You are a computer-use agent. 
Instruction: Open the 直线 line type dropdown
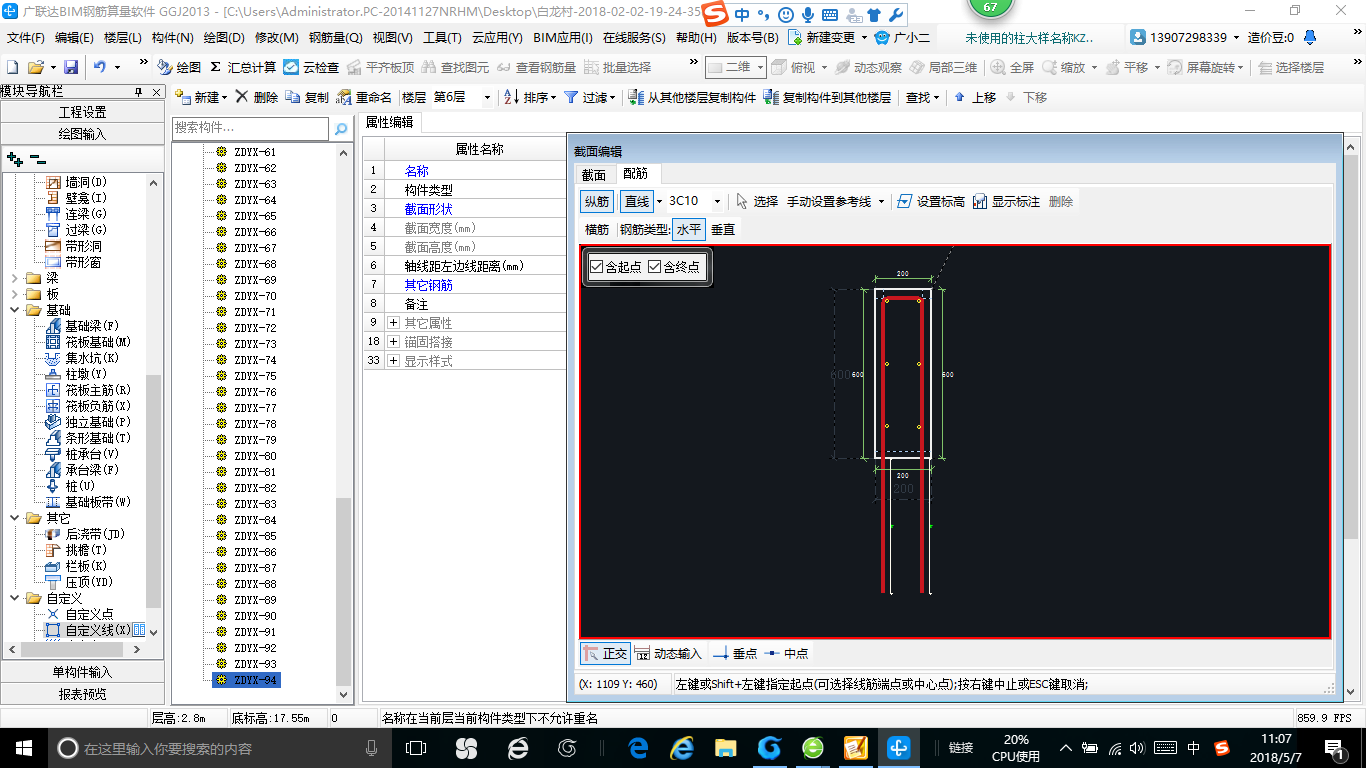point(660,201)
